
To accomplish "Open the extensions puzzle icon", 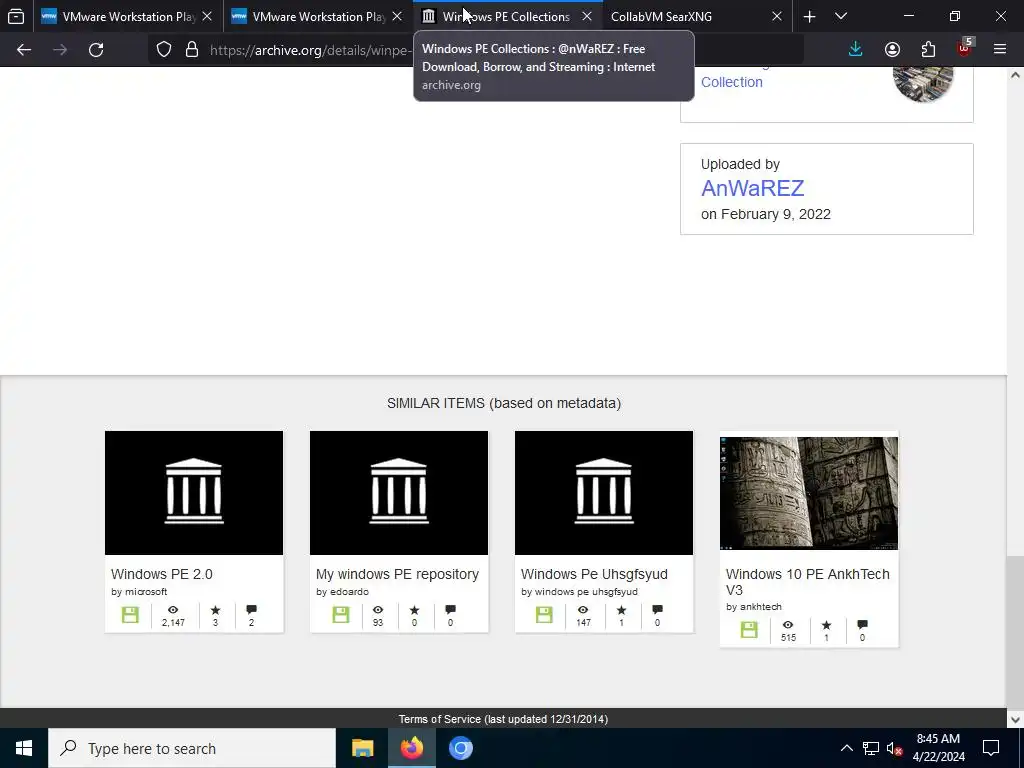I will tap(928, 50).
